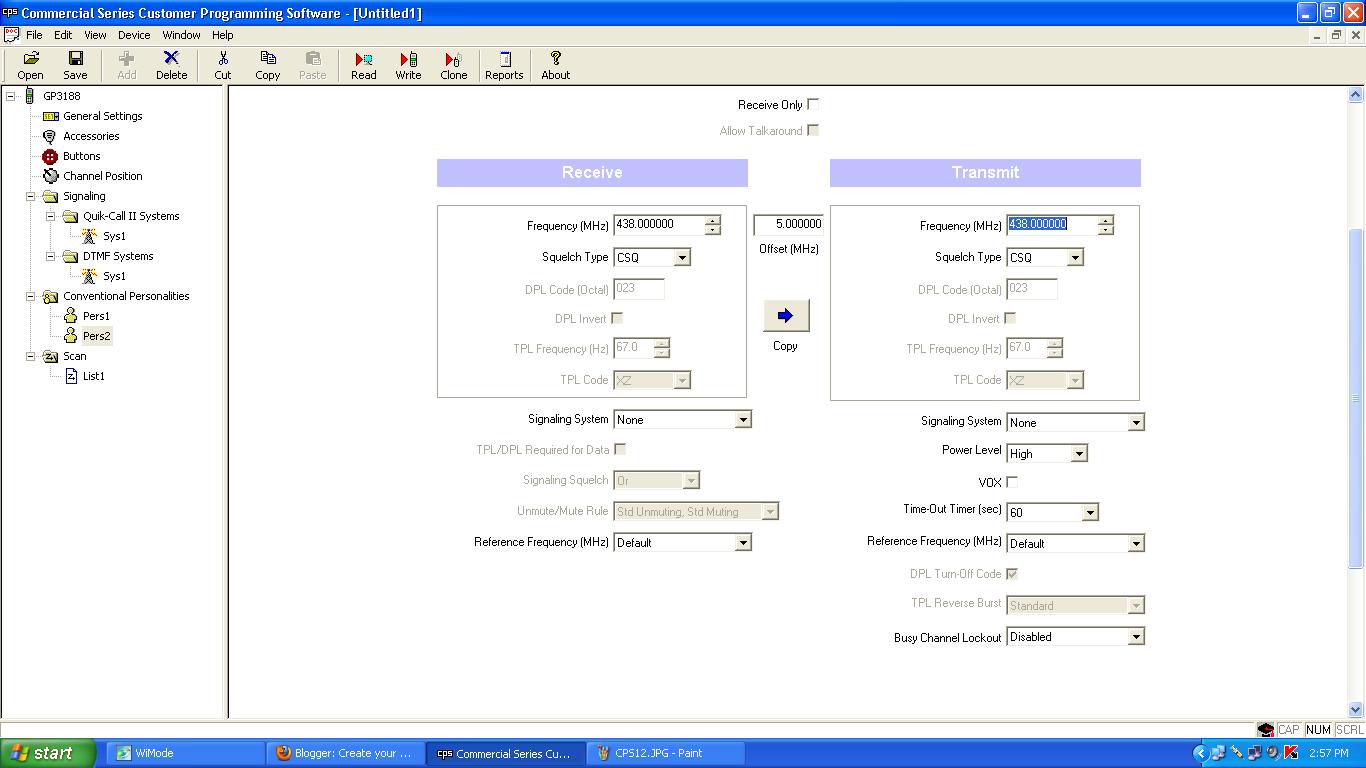Switch to the Blogger Firefox taskbar window
The height and width of the screenshot is (768, 1366).
(346, 753)
